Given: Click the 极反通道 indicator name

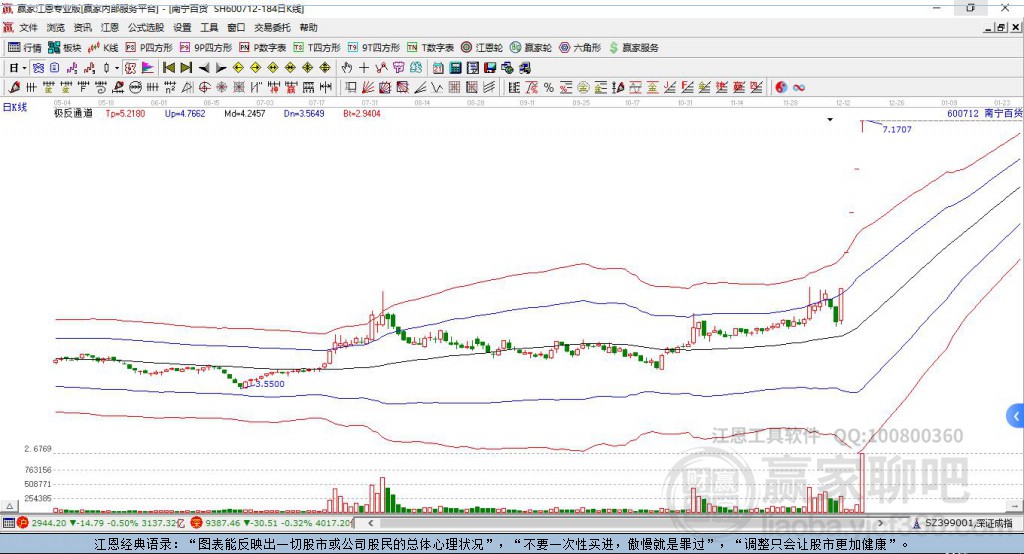Looking at the screenshot, I should pyautogui.click(x=74, y=114).
